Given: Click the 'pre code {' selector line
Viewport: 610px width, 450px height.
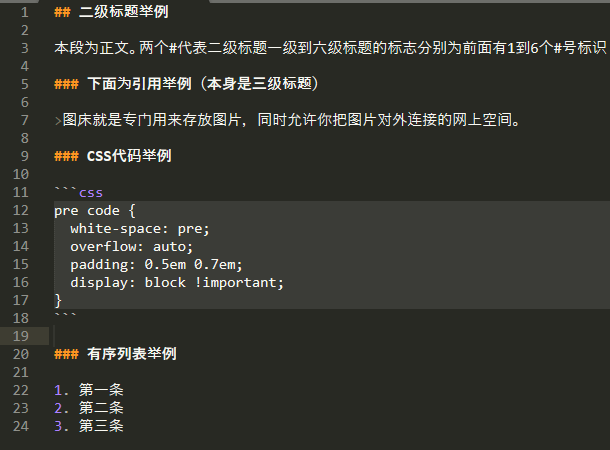Looking at the screenshot, I should coord(101,210).
